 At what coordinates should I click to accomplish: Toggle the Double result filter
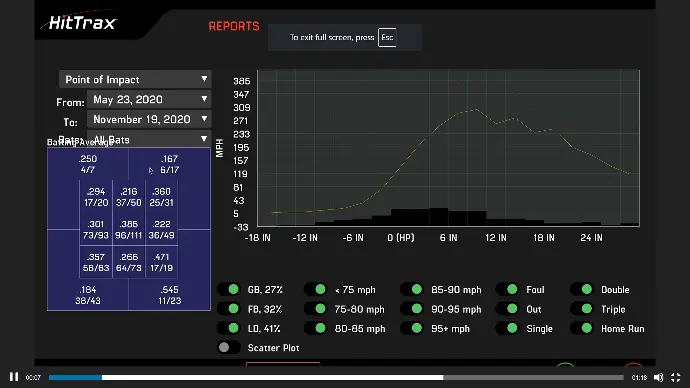point(582,289)
